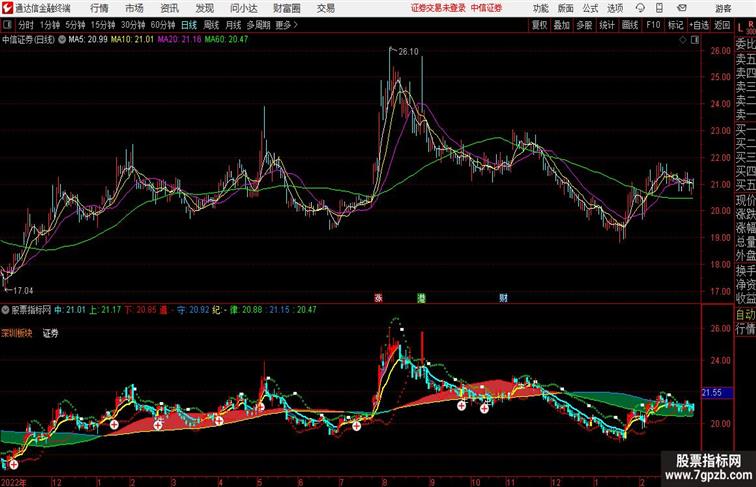Click the 上:21.17 indicator value

coord(105,310)
